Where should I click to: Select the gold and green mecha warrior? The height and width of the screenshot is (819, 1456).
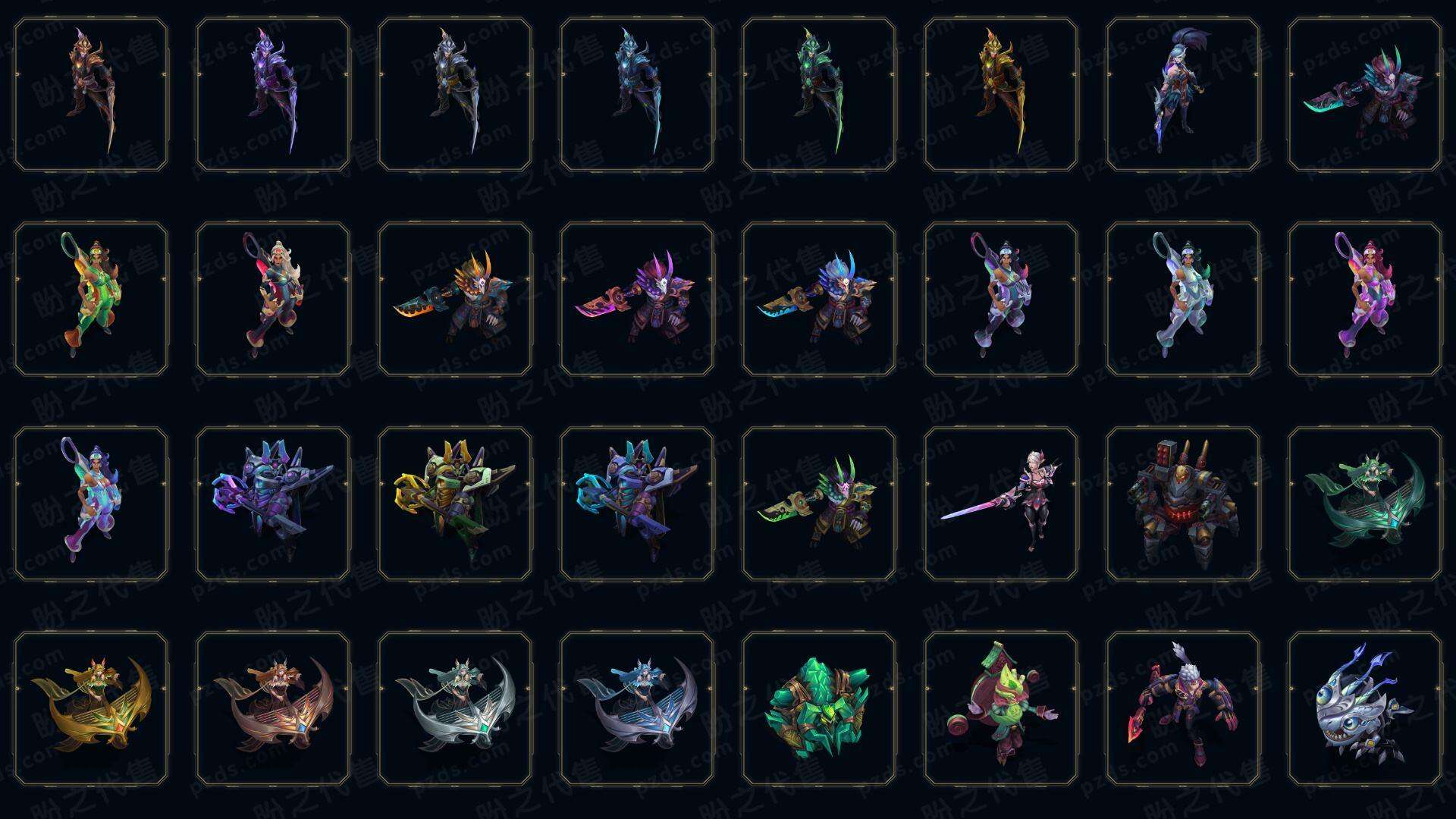[x=455, y=504]
